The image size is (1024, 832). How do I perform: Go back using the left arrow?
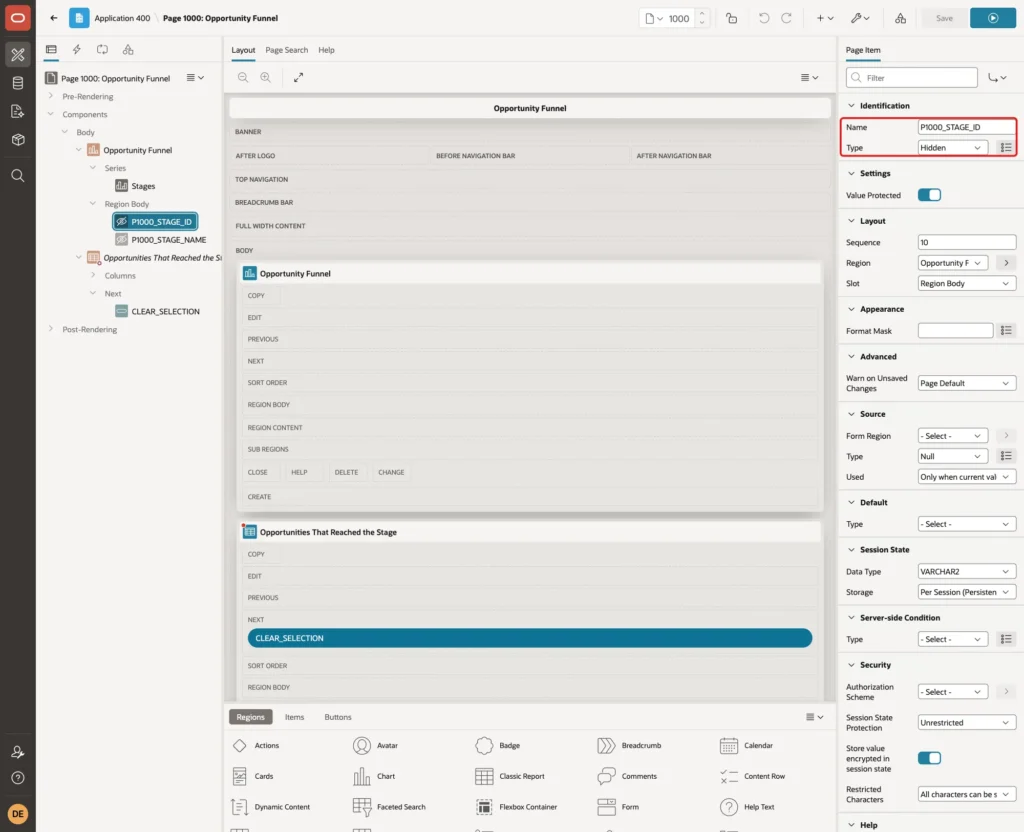click(x=54, y=18)
